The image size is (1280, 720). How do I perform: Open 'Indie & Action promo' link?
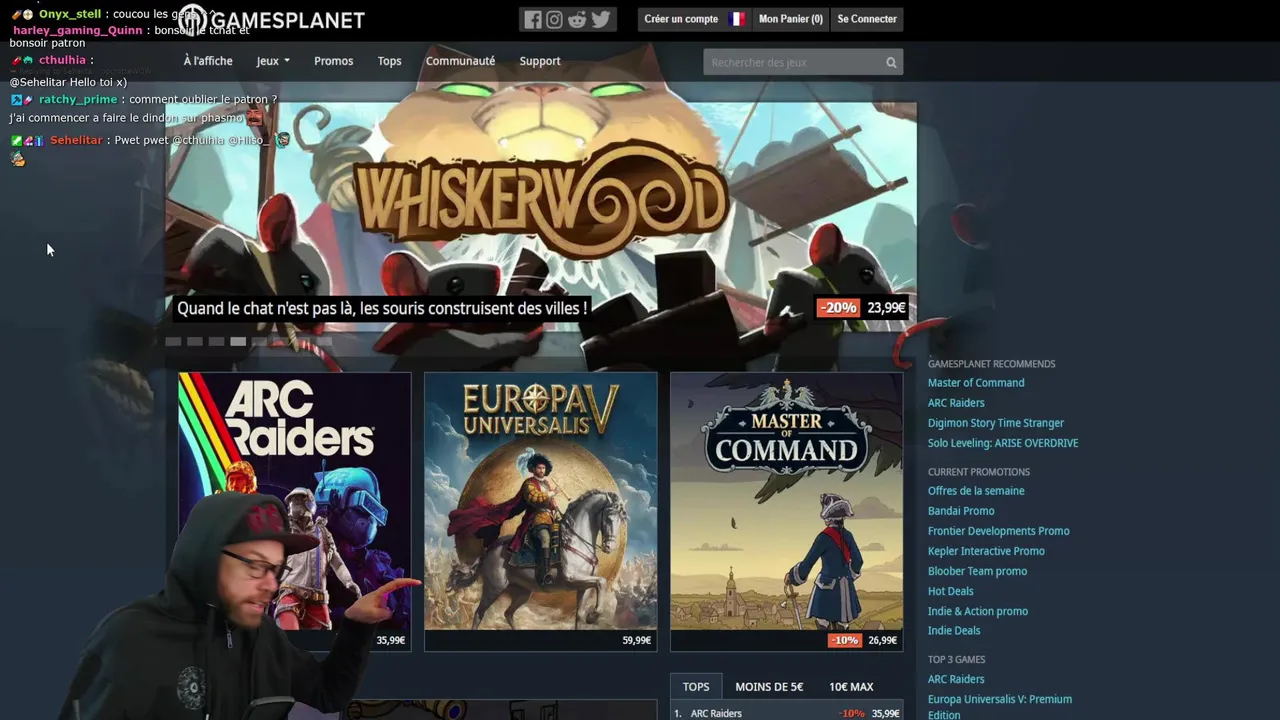pos(978,611)
